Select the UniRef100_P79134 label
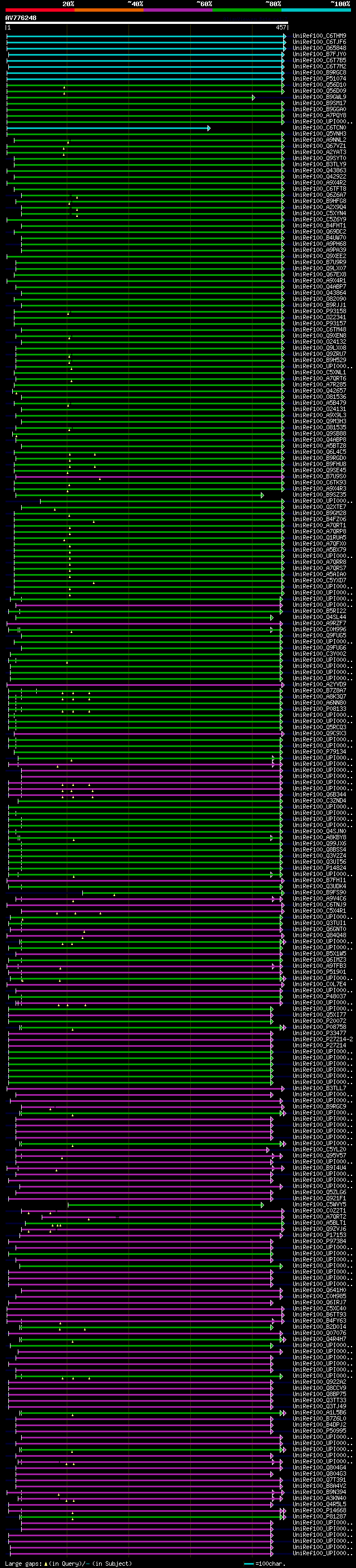 click(319, 752)
